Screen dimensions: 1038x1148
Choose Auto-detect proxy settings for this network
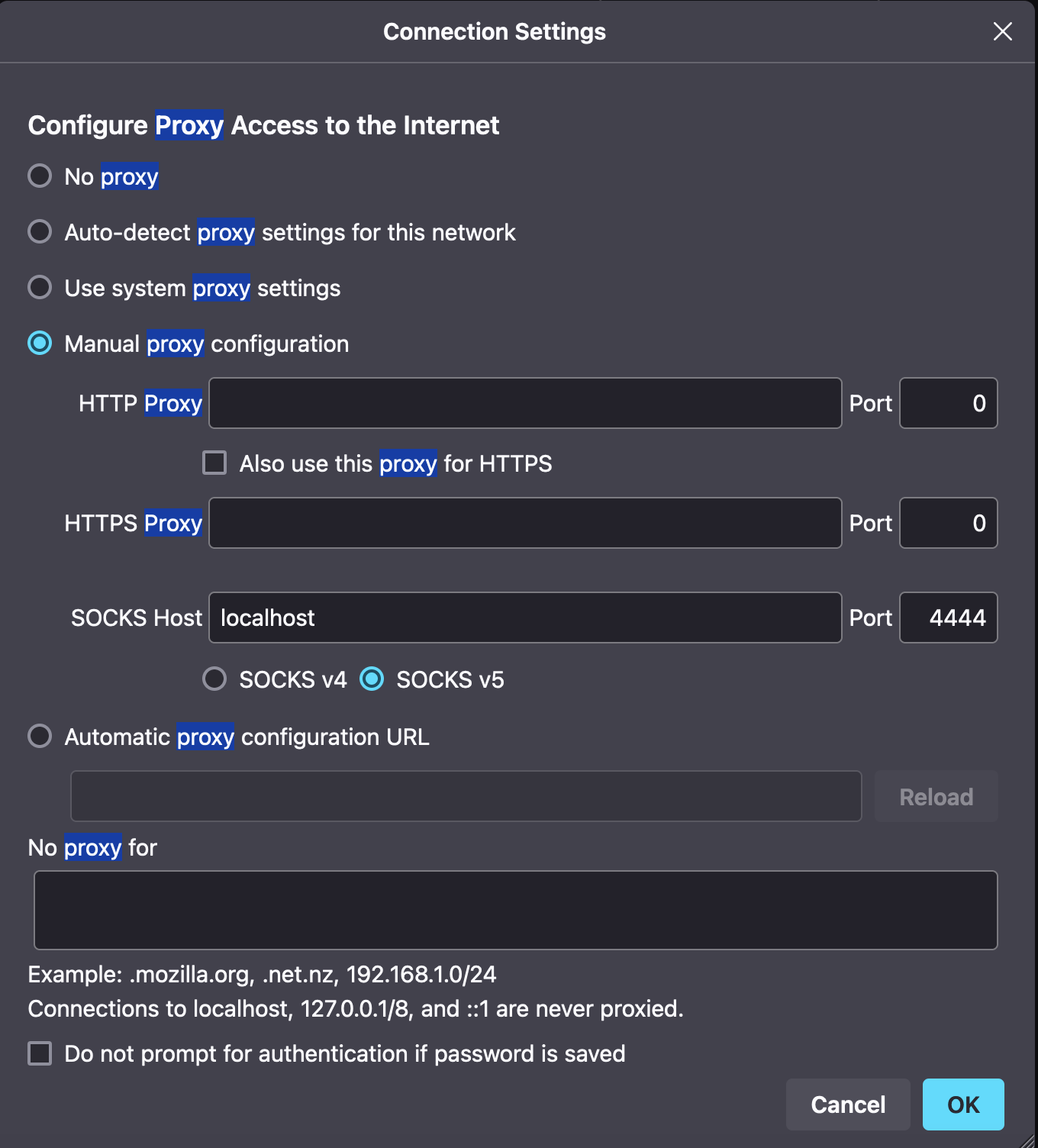(40, 232)
